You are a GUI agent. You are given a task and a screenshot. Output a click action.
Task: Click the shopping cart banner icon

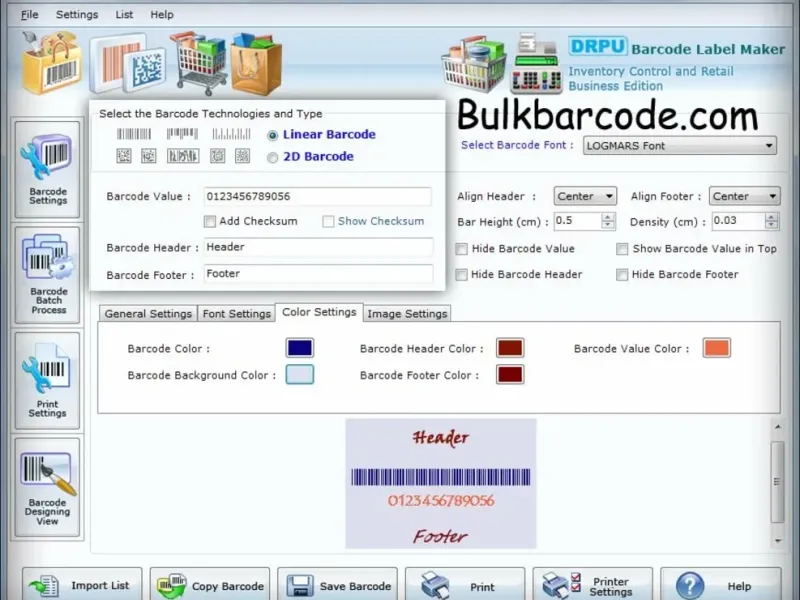(x=199, y=63)
